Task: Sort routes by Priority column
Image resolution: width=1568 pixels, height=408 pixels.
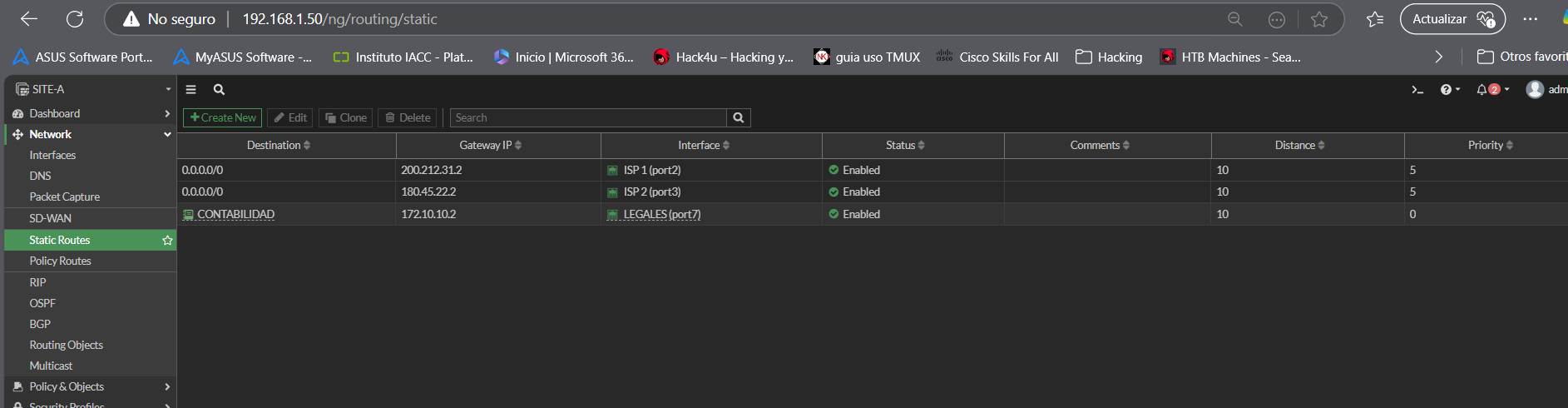Action: point(1490,146)
